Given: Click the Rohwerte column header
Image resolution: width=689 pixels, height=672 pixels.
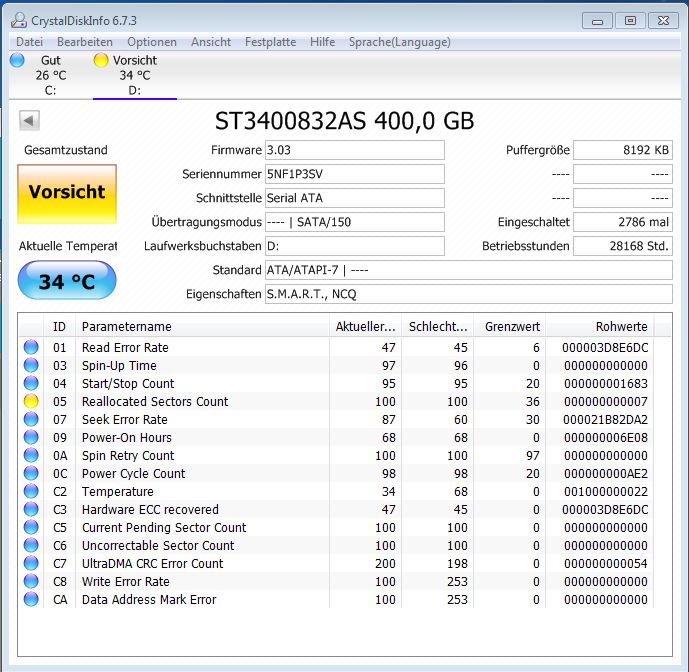Looking at the screenshot, I should coord(600,326).
